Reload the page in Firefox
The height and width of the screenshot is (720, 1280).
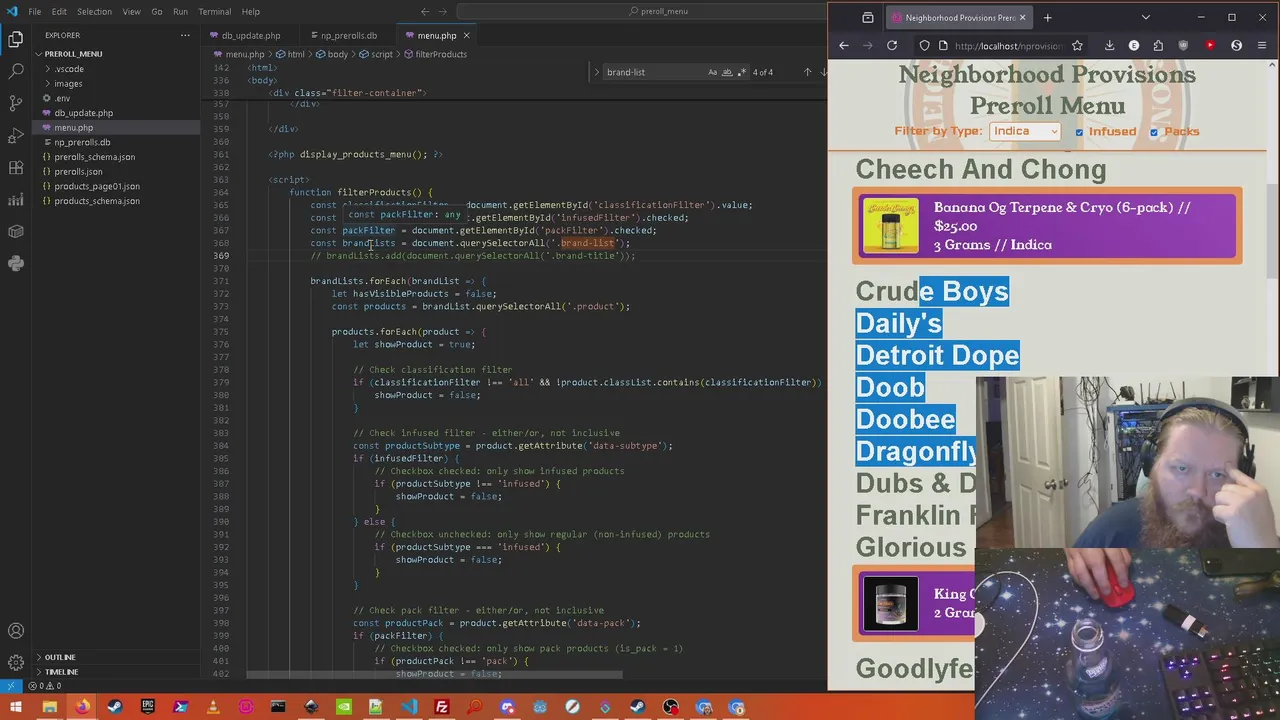click(x=892, y=45)
